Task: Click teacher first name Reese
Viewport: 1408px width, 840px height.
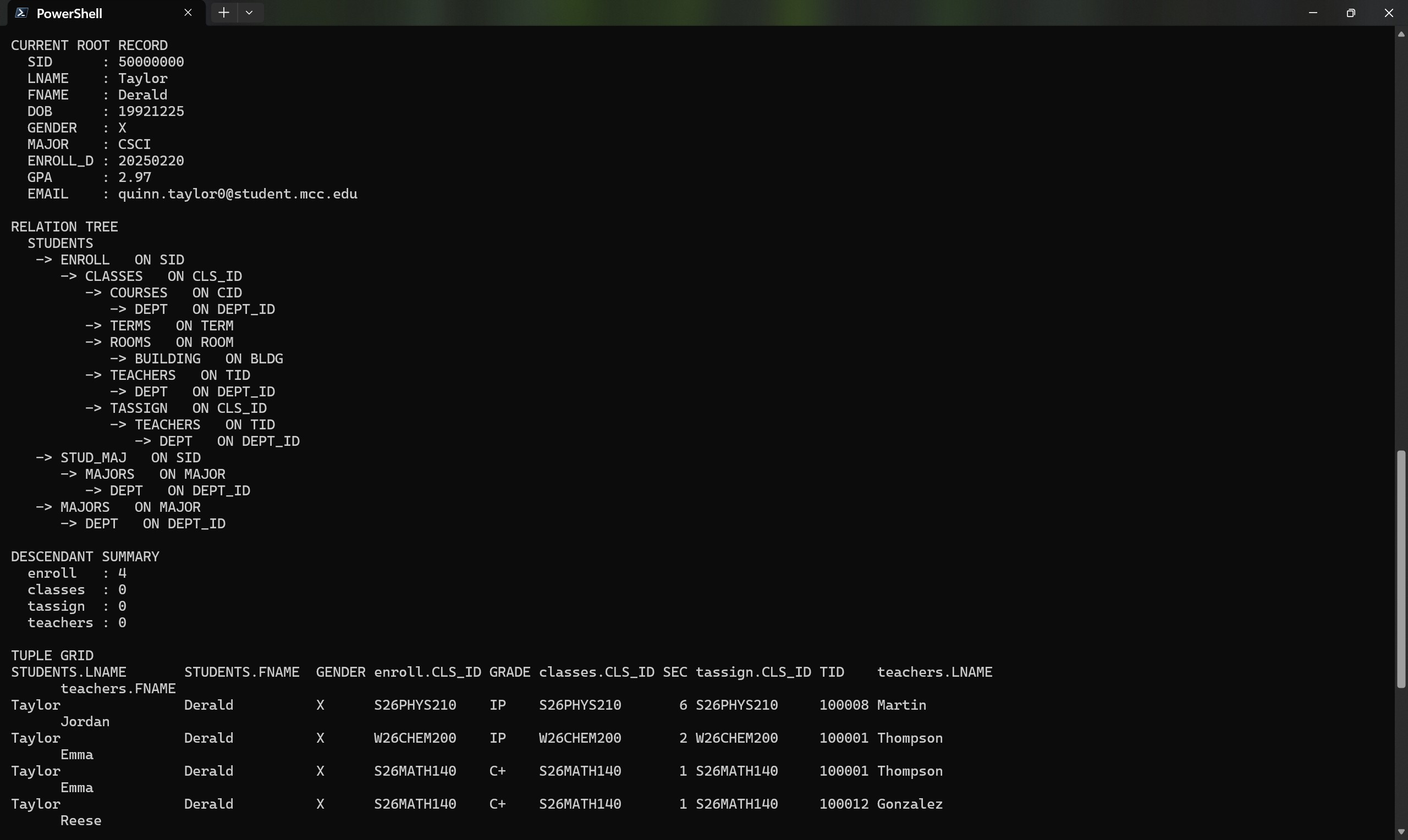Action: 81,820
